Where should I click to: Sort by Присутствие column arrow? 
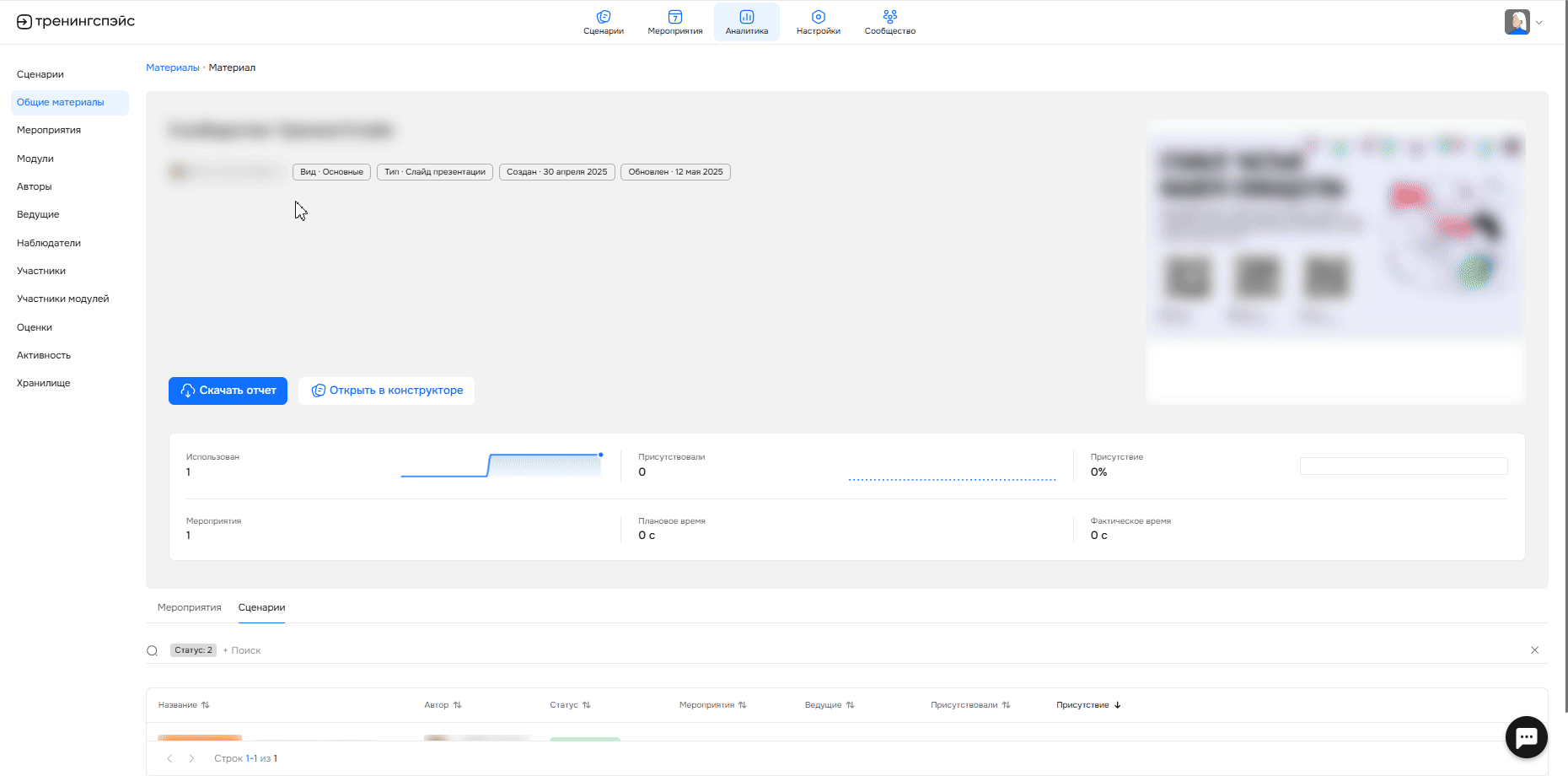(1117, 705)
